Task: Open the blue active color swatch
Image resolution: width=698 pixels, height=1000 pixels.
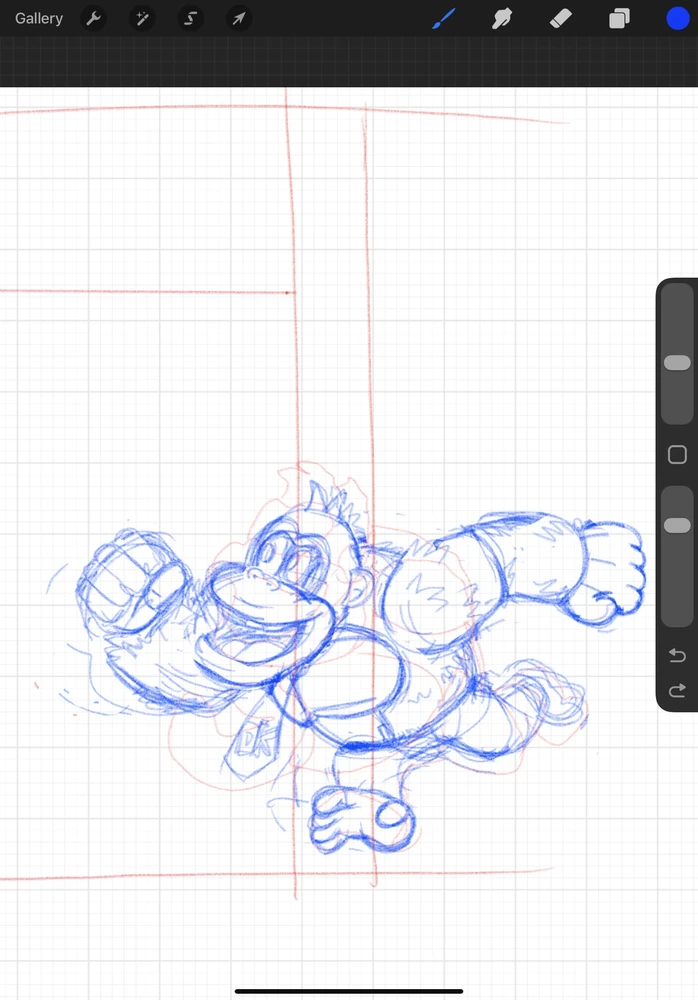Action: click(x=678, y=18)
